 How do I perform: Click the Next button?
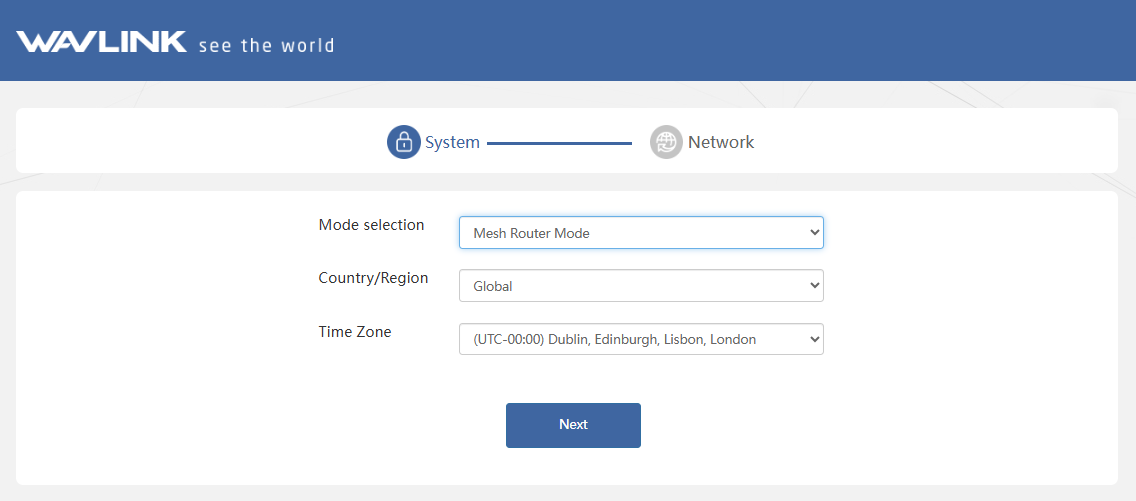tap(573, 425)
